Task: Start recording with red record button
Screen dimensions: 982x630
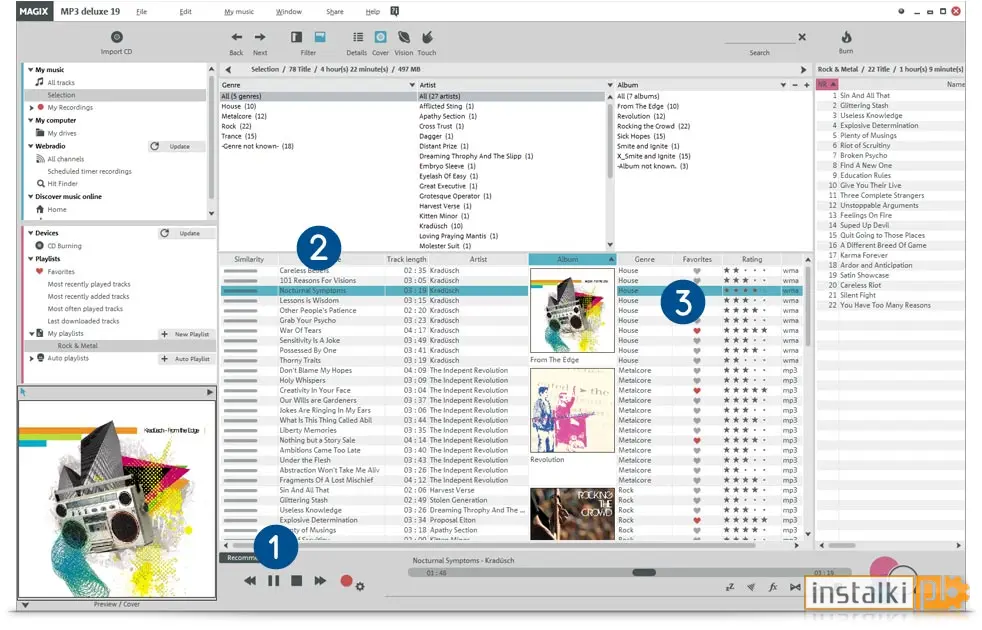Action: click(346, 581)
